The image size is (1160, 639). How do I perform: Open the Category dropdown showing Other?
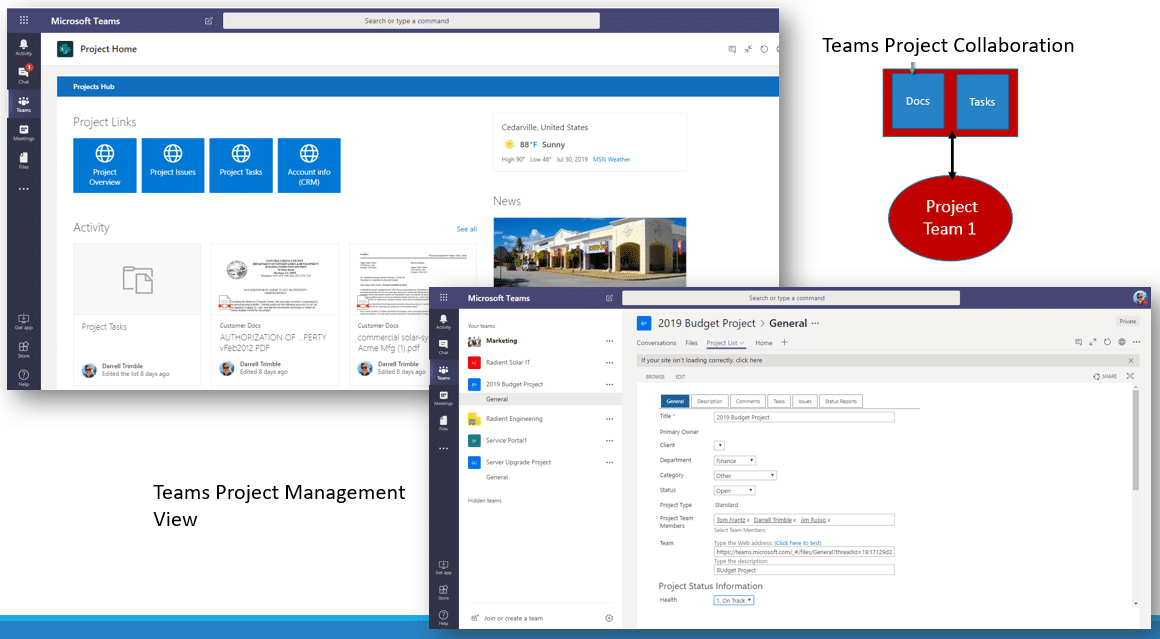tap(745, 475)
